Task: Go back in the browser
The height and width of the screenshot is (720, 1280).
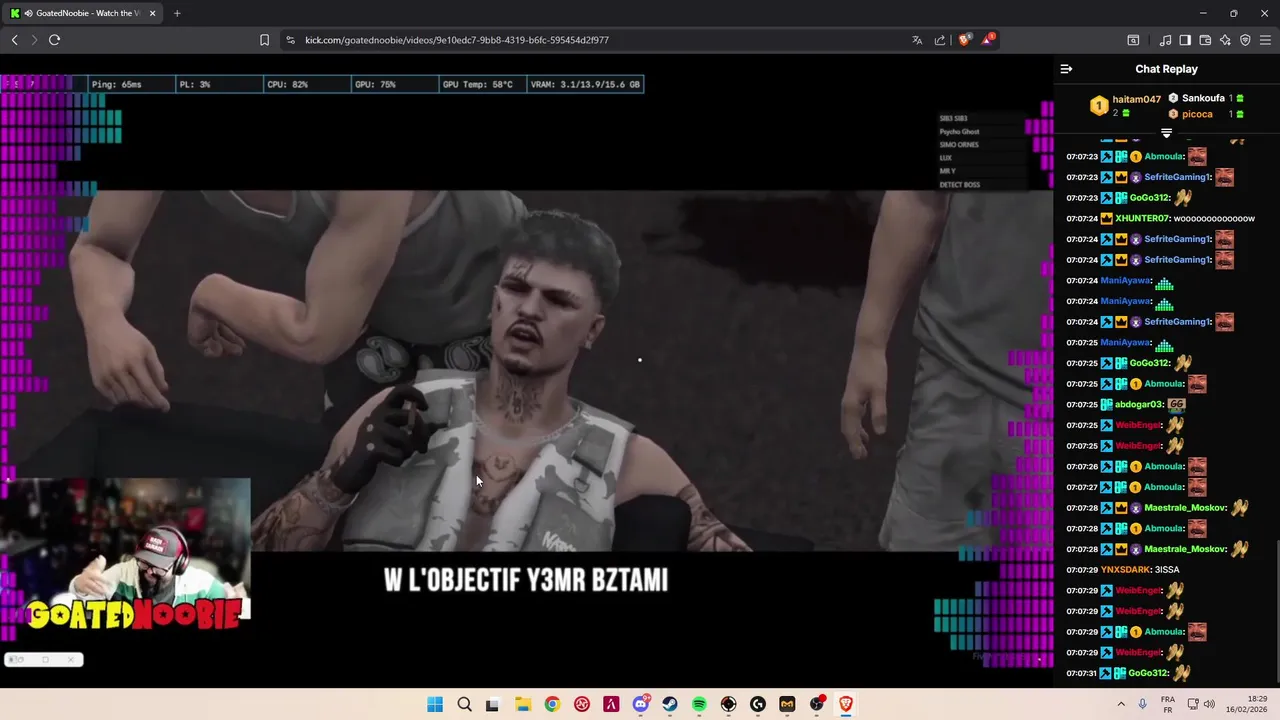Action: (15, 40)
